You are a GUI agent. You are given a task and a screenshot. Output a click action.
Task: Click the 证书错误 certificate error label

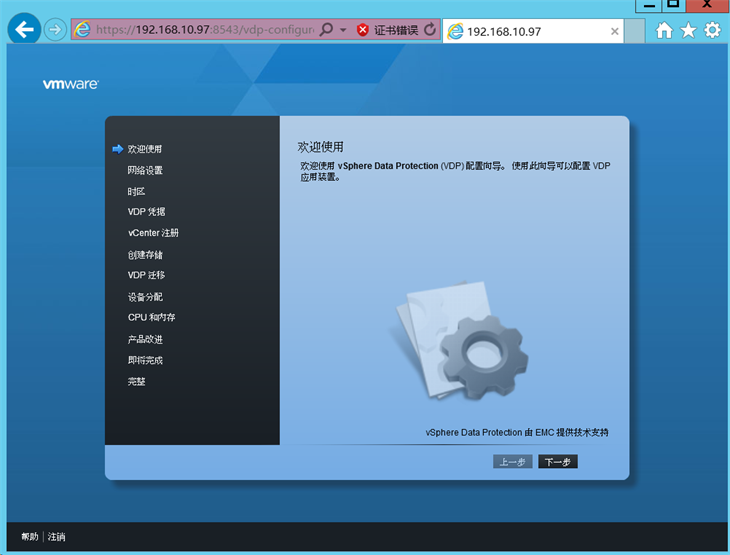(396, 30)
